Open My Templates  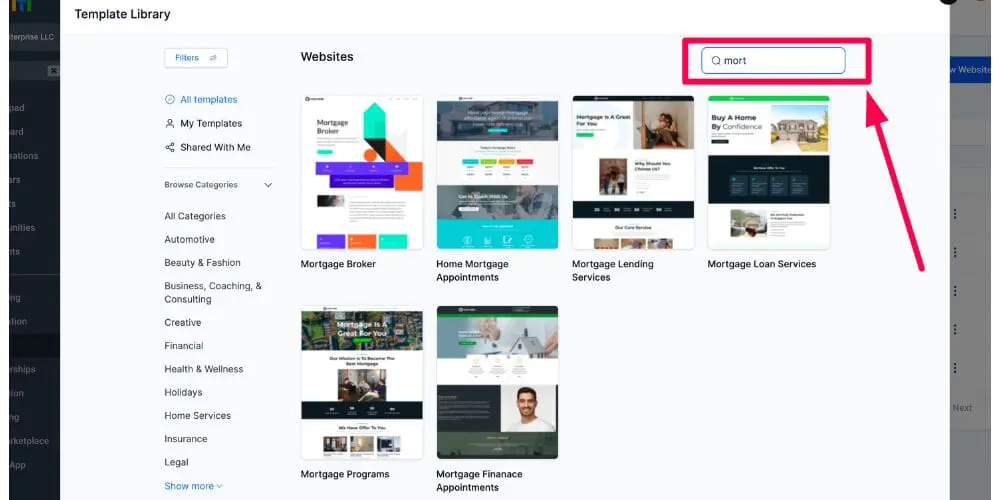[211, 124]
